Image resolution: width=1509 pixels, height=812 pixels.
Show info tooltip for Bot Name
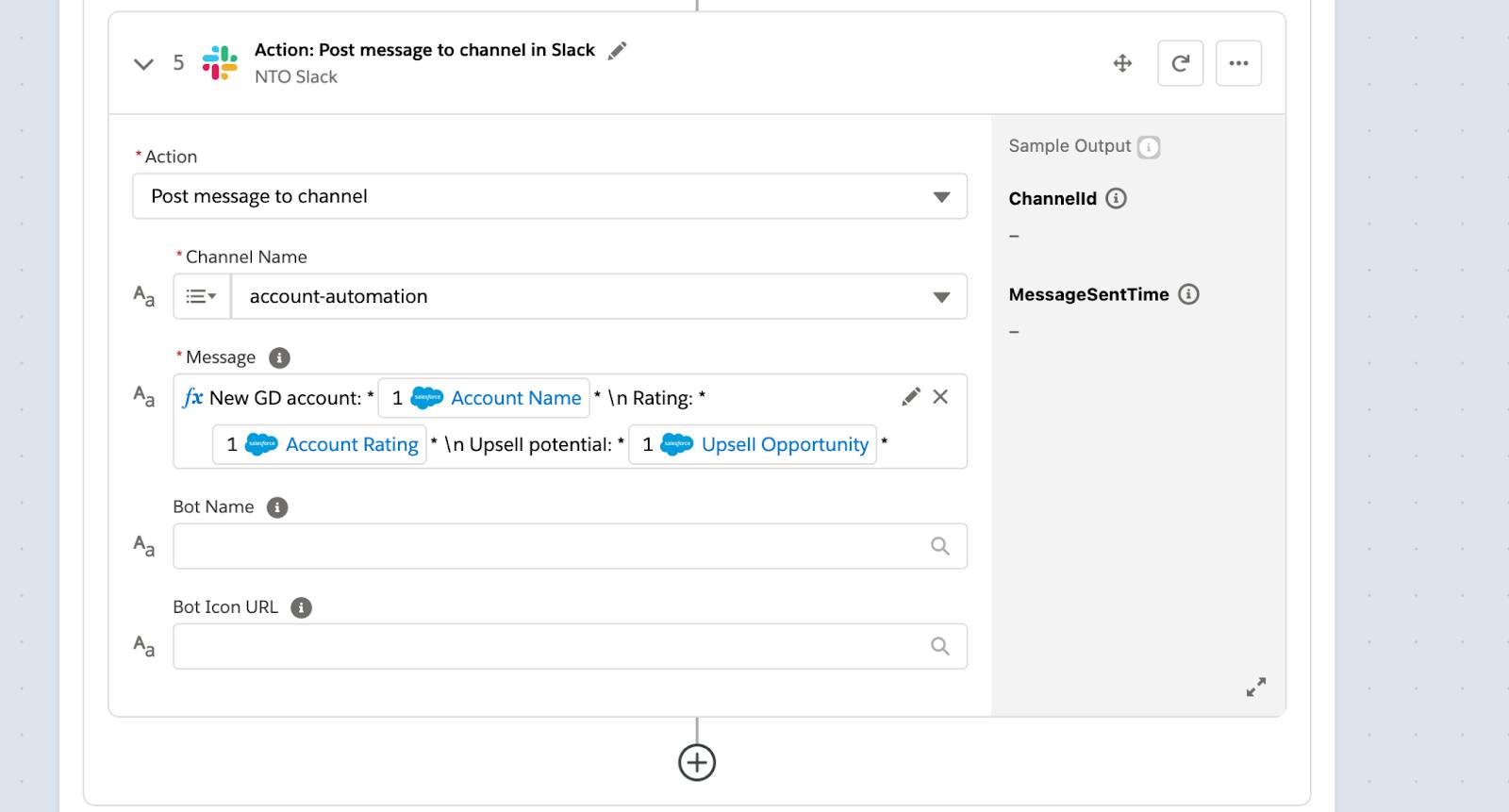click(277, 507)
